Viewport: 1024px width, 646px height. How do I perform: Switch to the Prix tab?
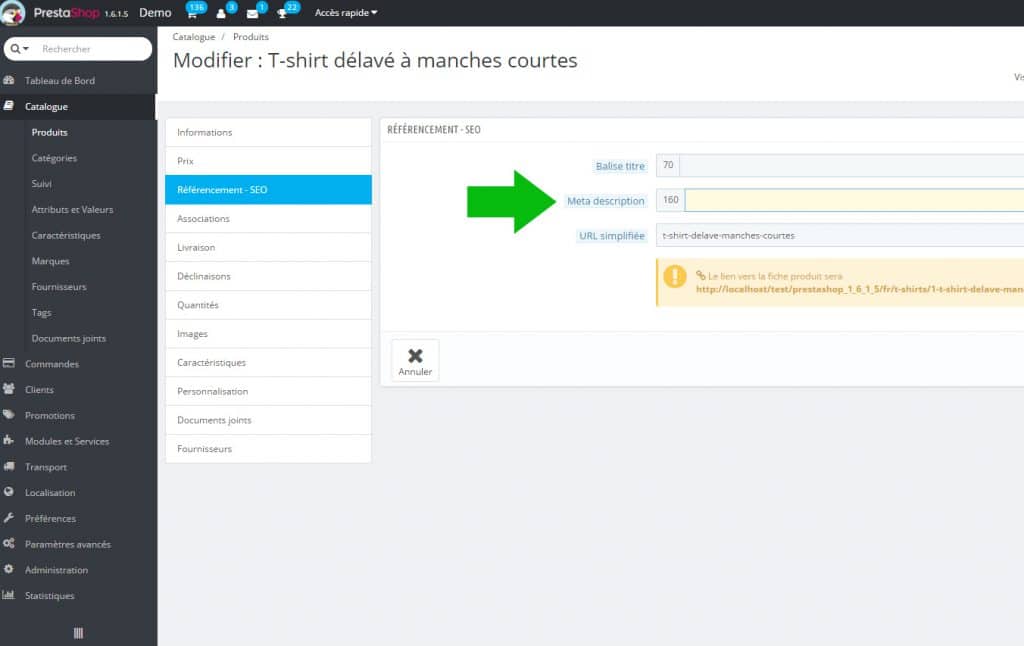click(268, 161)
